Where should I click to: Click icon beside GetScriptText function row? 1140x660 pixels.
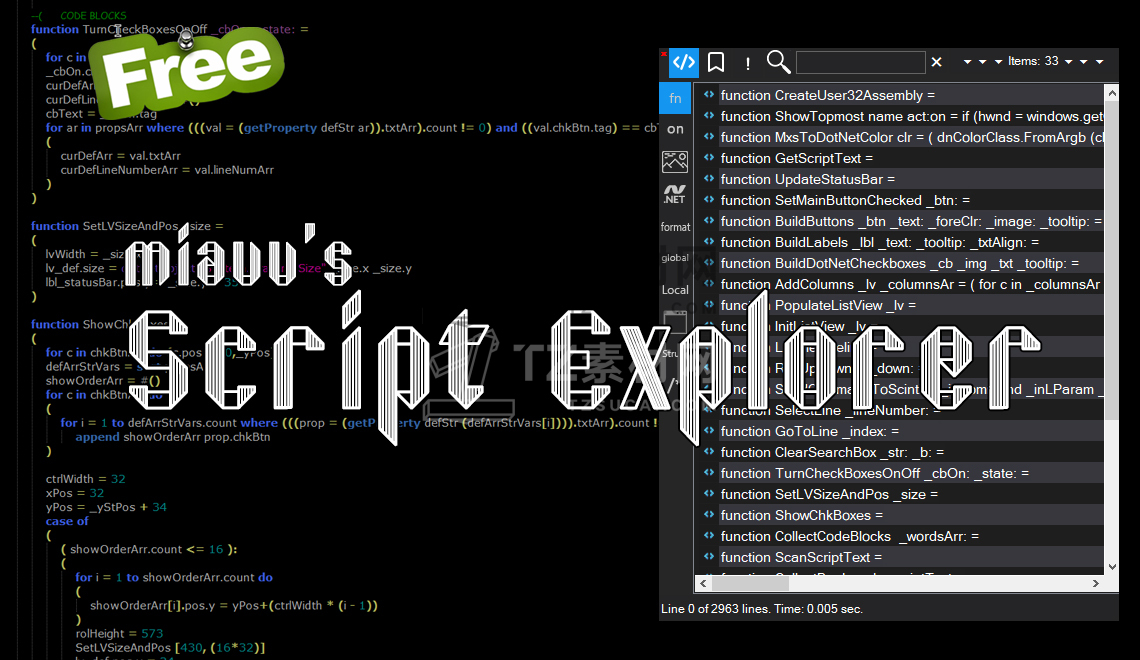point(709,158)
